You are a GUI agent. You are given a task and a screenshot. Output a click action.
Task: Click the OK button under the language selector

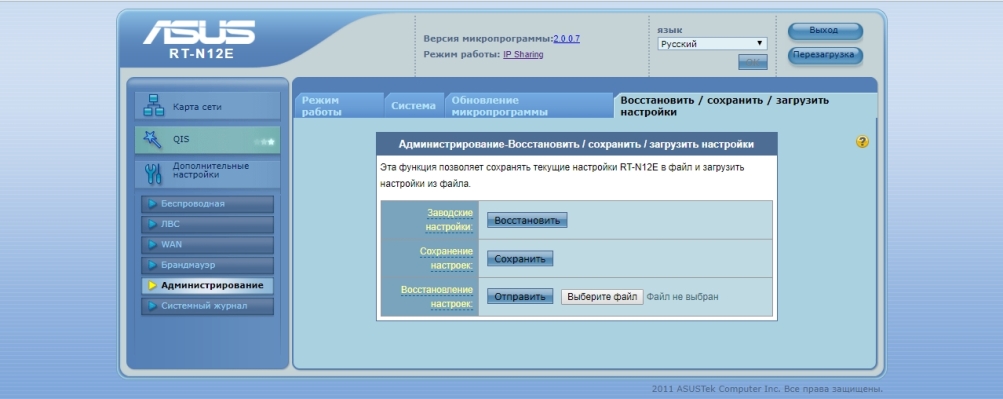753,62
